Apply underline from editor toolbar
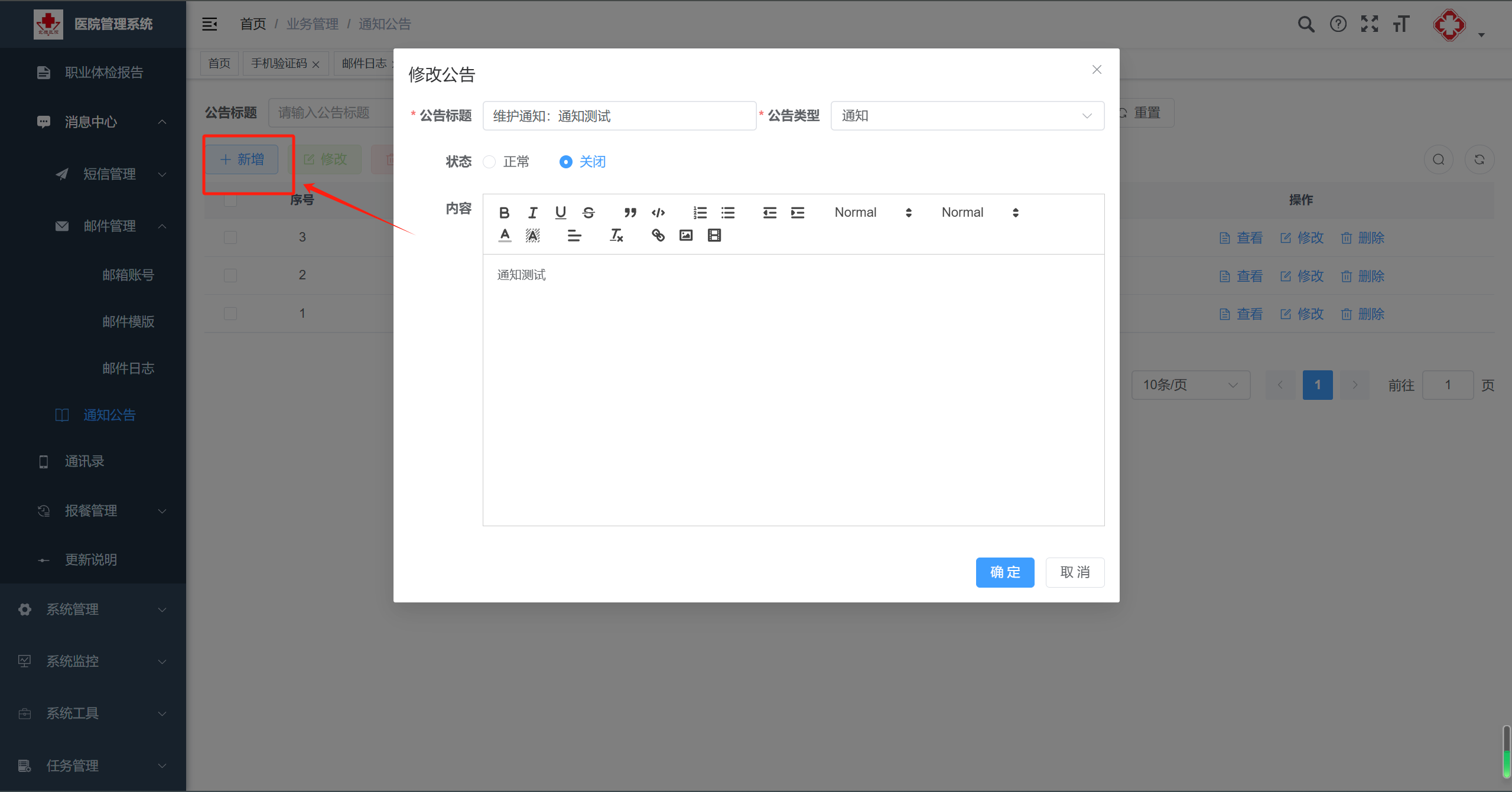 click(560, 213)
